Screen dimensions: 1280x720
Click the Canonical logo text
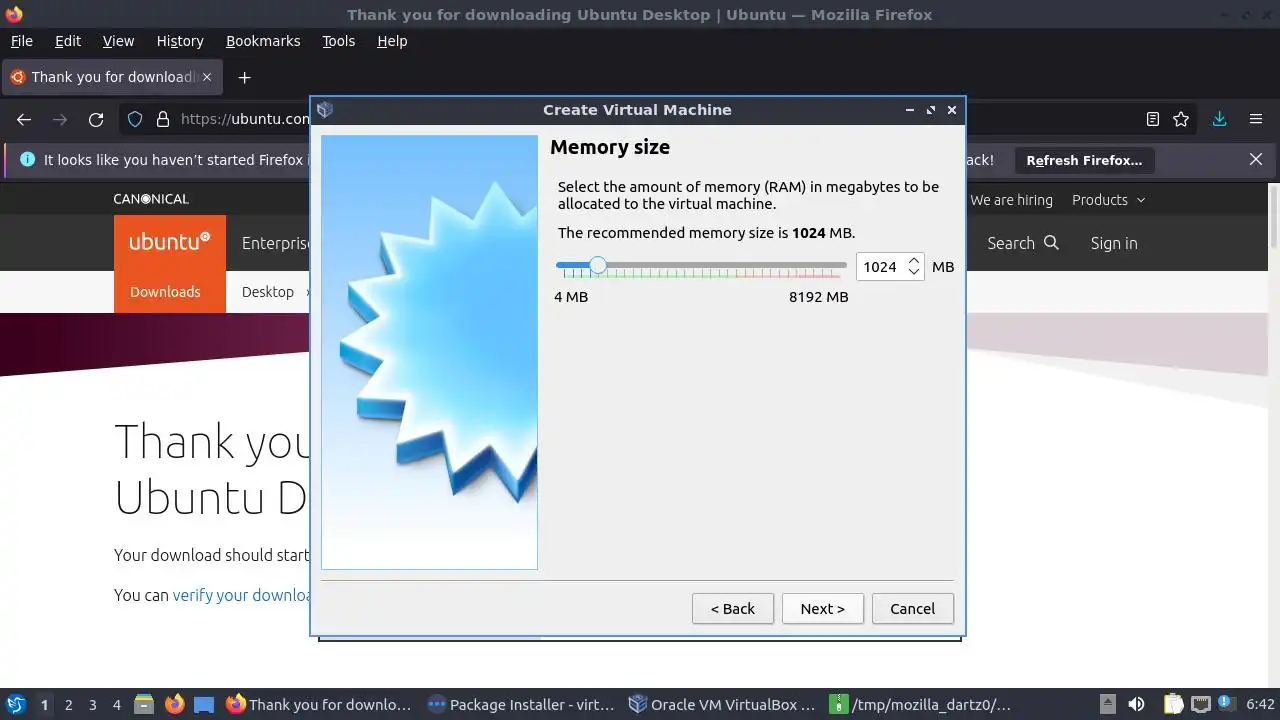click(x=151, y=199)
